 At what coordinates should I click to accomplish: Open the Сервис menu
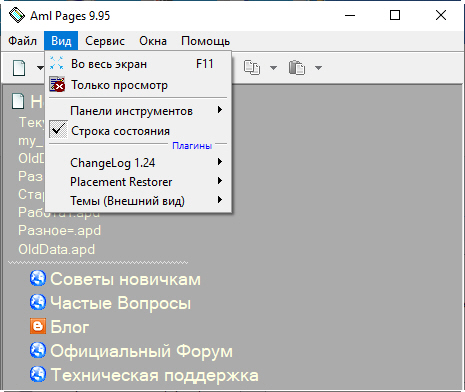[x=105, y=41]
